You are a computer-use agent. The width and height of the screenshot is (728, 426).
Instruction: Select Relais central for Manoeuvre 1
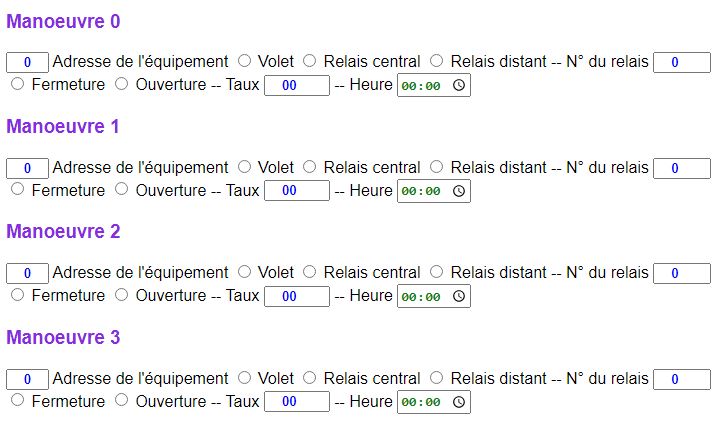(x=310, y=167)
